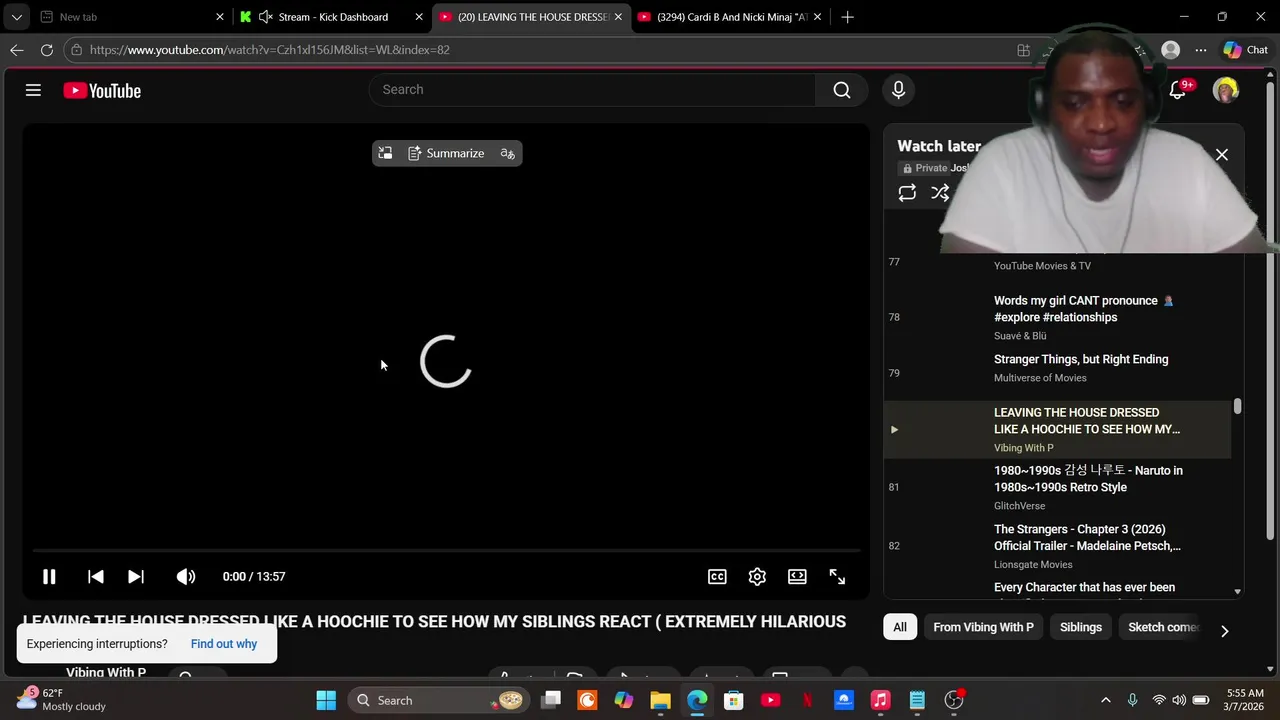The width and height of the screenshot is (1280, 720).
Task: Click the magnifier search button
Action: [x=842, y=90]
